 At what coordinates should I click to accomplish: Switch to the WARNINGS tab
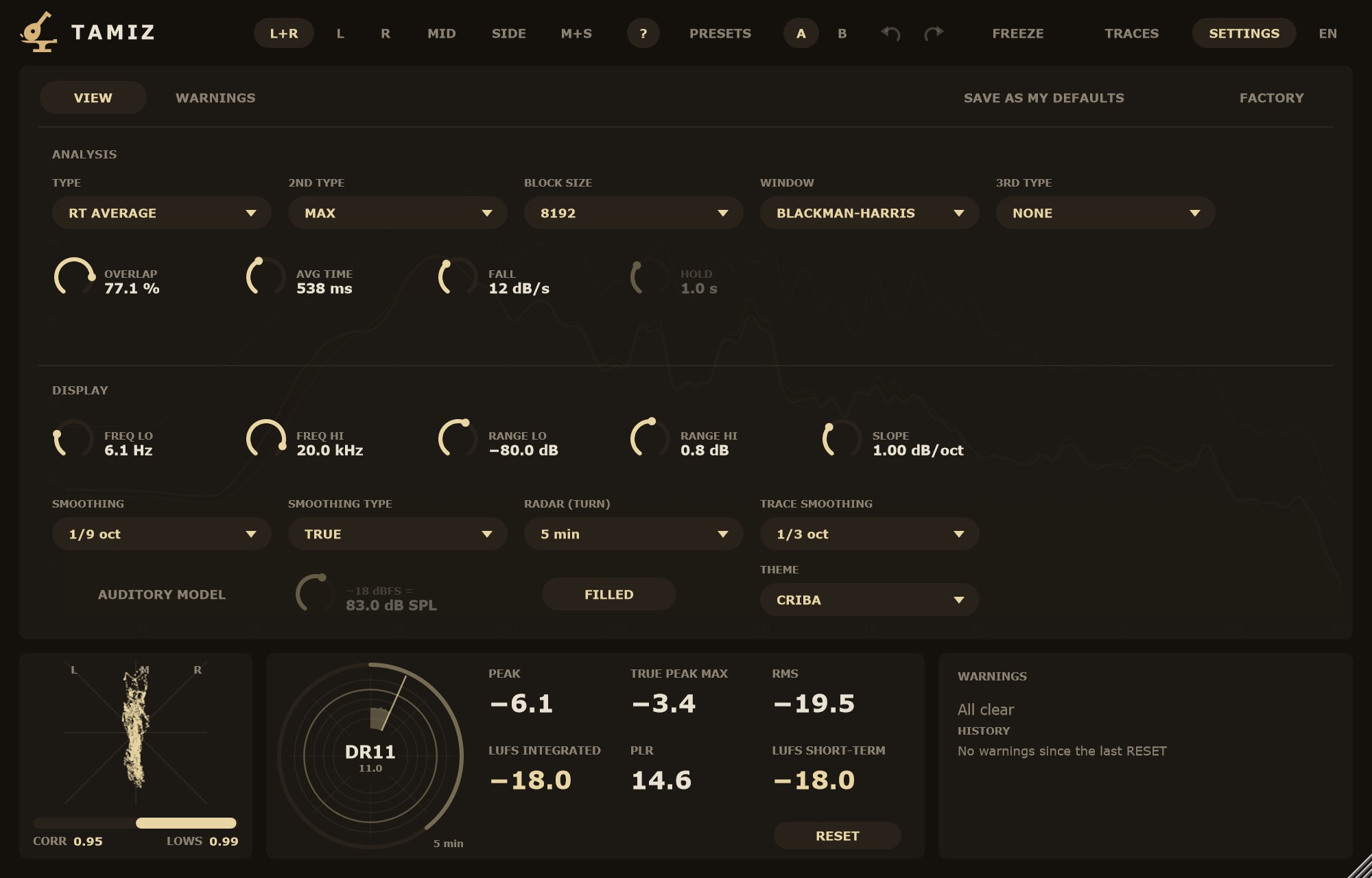click(215, 97)
